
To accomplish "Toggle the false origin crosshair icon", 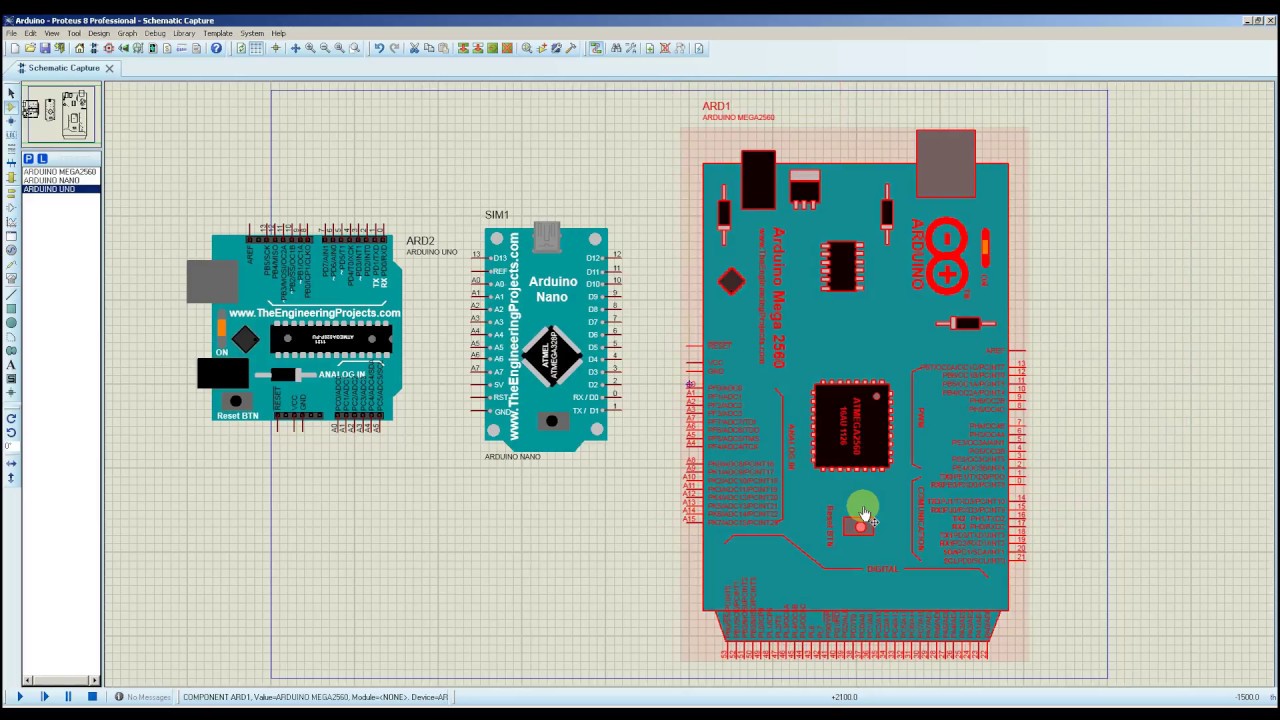I will (x=276, y=48).
